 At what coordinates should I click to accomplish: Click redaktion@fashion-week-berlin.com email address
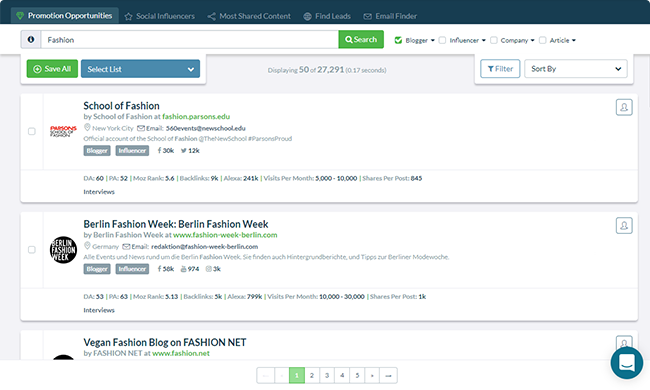coord(204,247)
